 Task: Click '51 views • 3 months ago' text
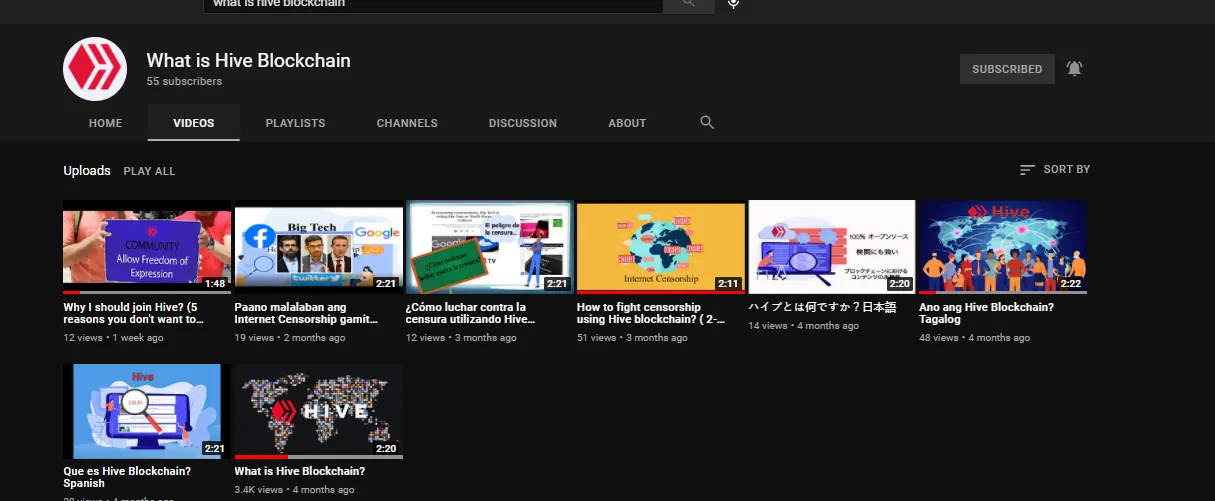coord(632,338)
